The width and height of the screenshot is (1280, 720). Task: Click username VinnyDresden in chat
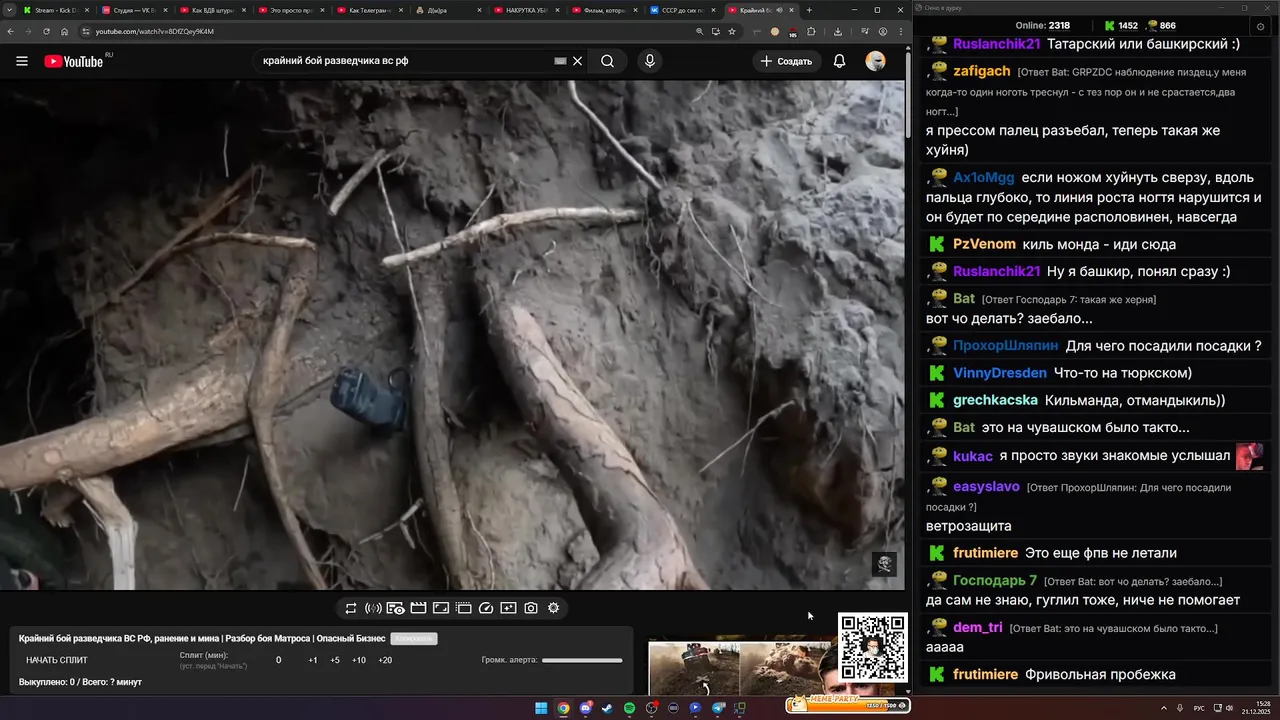tap(1000, 373)
